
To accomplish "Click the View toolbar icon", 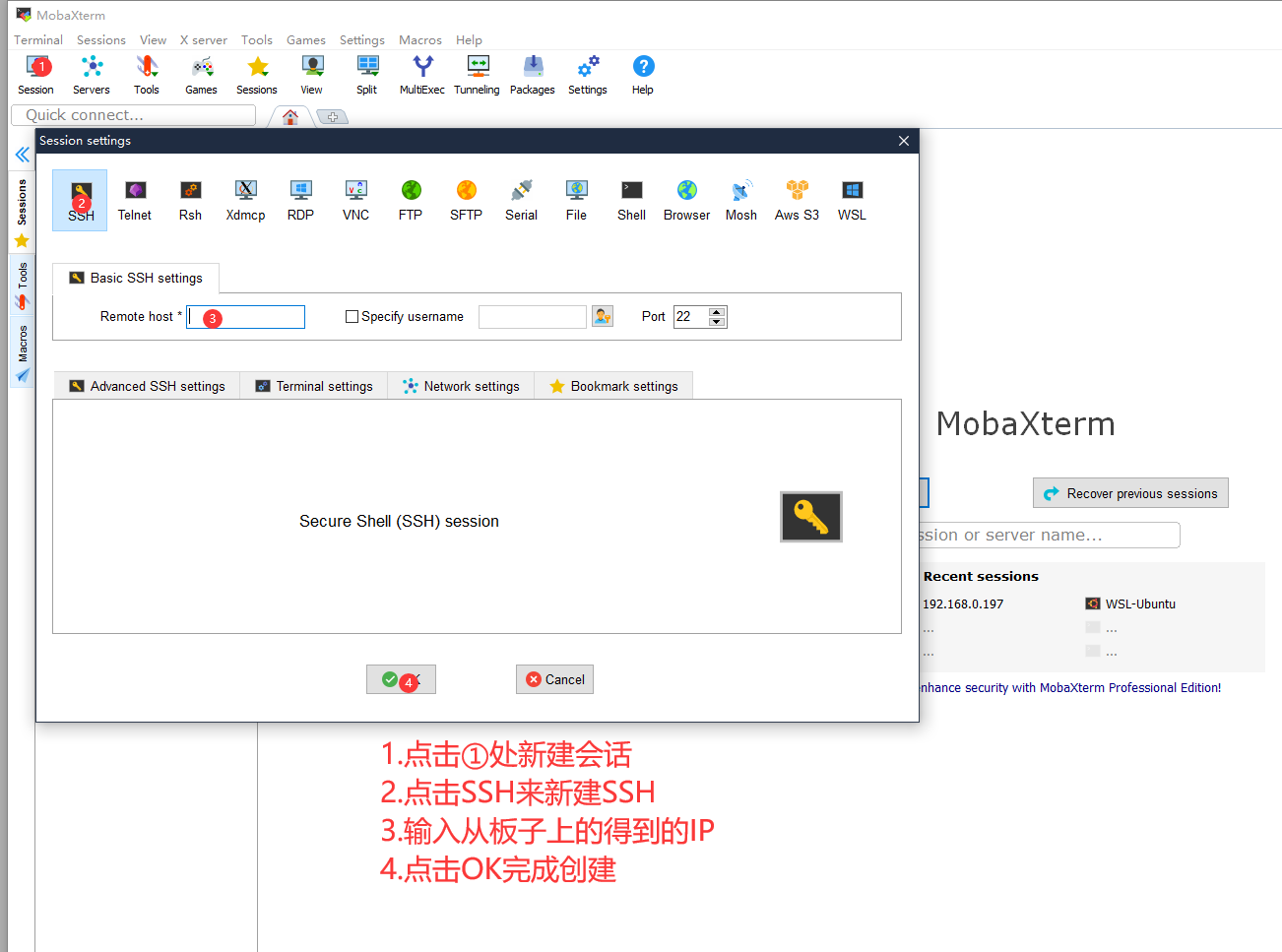I will point(312,75).
